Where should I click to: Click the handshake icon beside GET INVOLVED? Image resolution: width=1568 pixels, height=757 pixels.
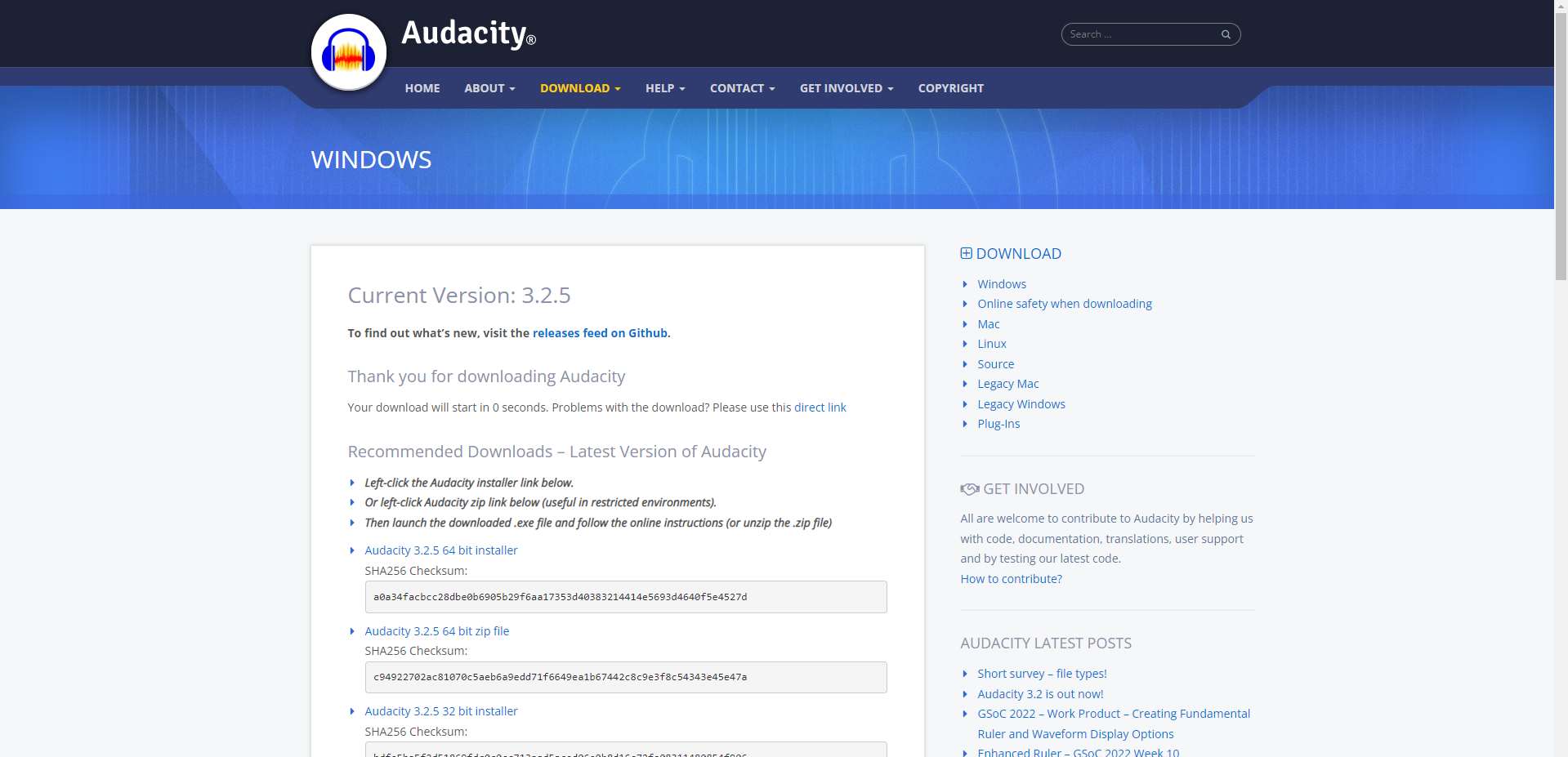click(970, 489)
